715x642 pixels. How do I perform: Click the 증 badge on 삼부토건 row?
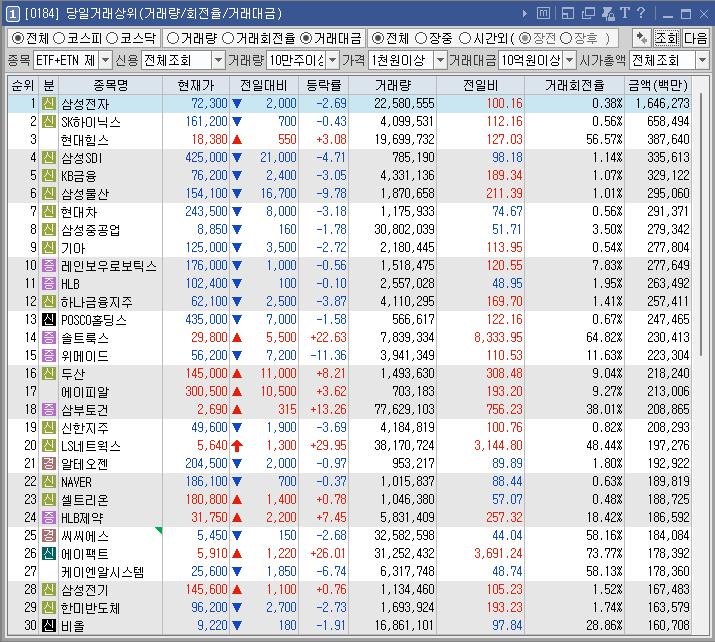[x=49, y=409]
